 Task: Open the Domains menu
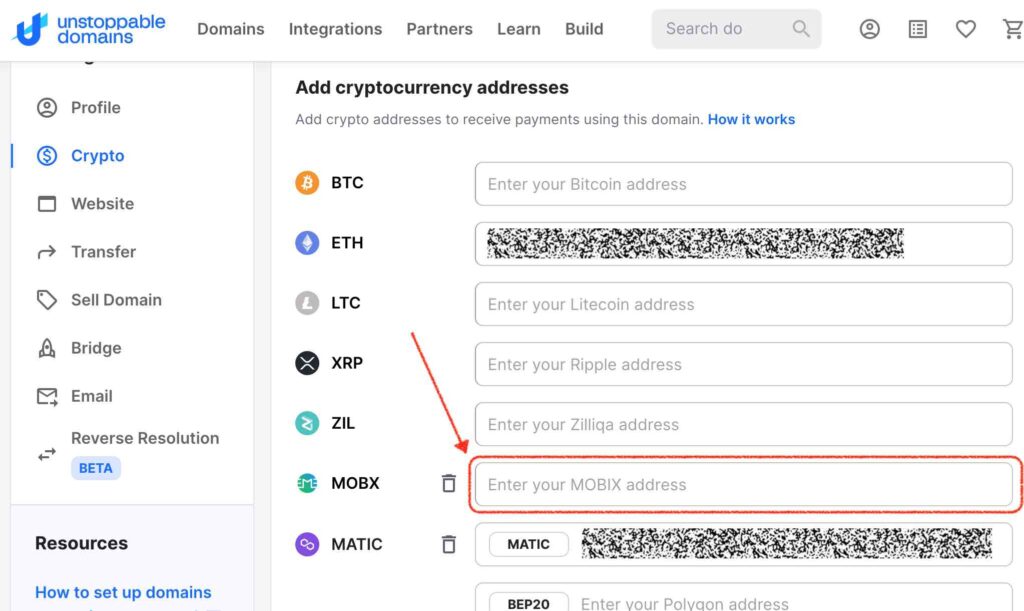(231, 29)
